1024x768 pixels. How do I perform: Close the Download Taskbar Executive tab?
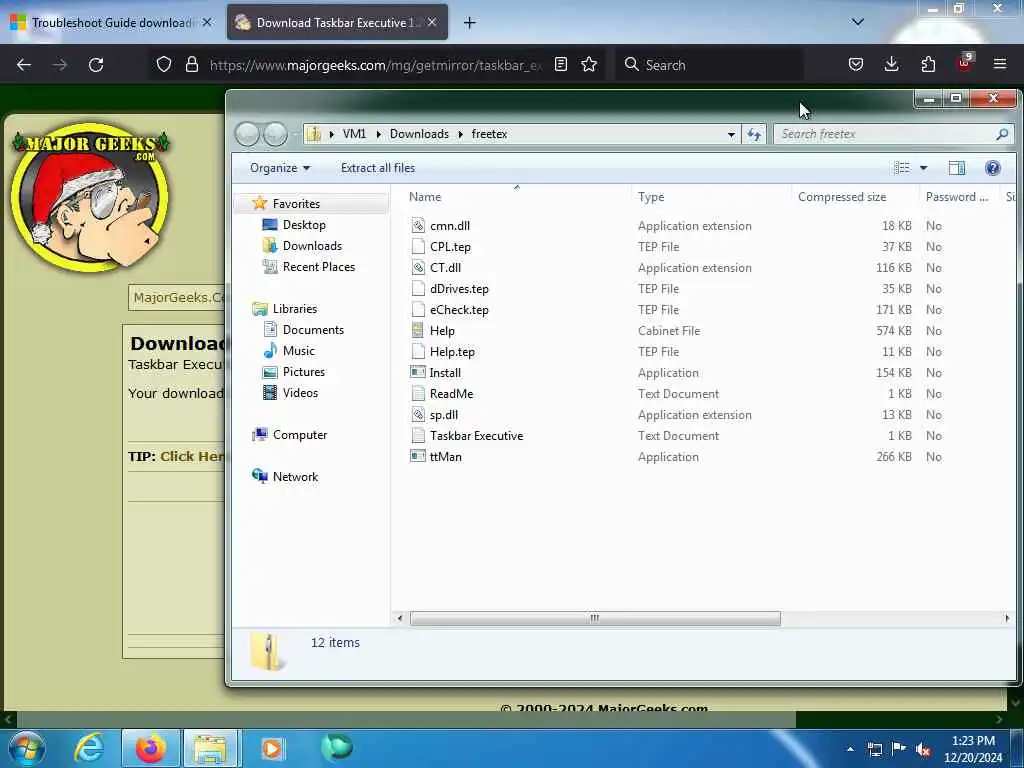click(x=432, y=22)
